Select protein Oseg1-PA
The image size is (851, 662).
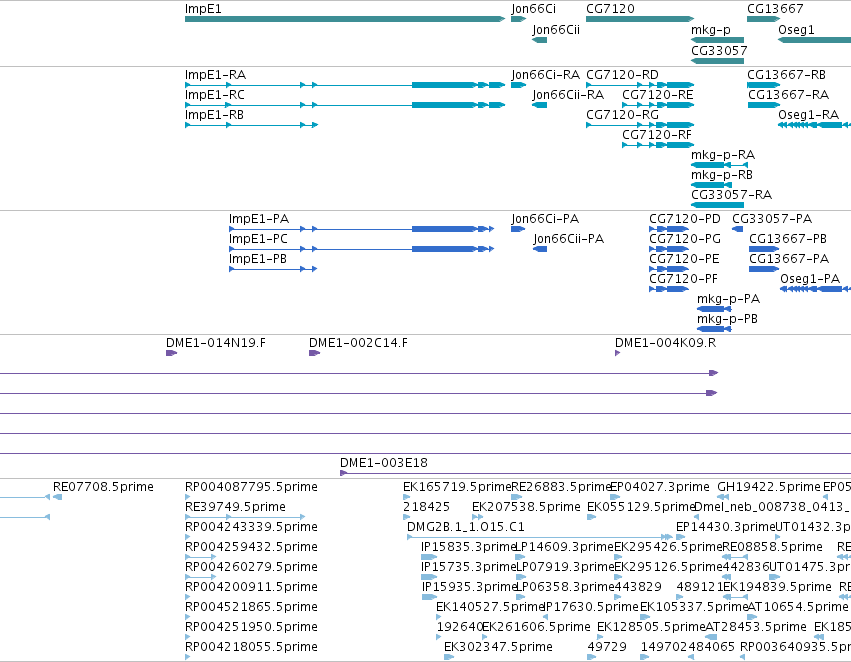(x=810, y=279)
